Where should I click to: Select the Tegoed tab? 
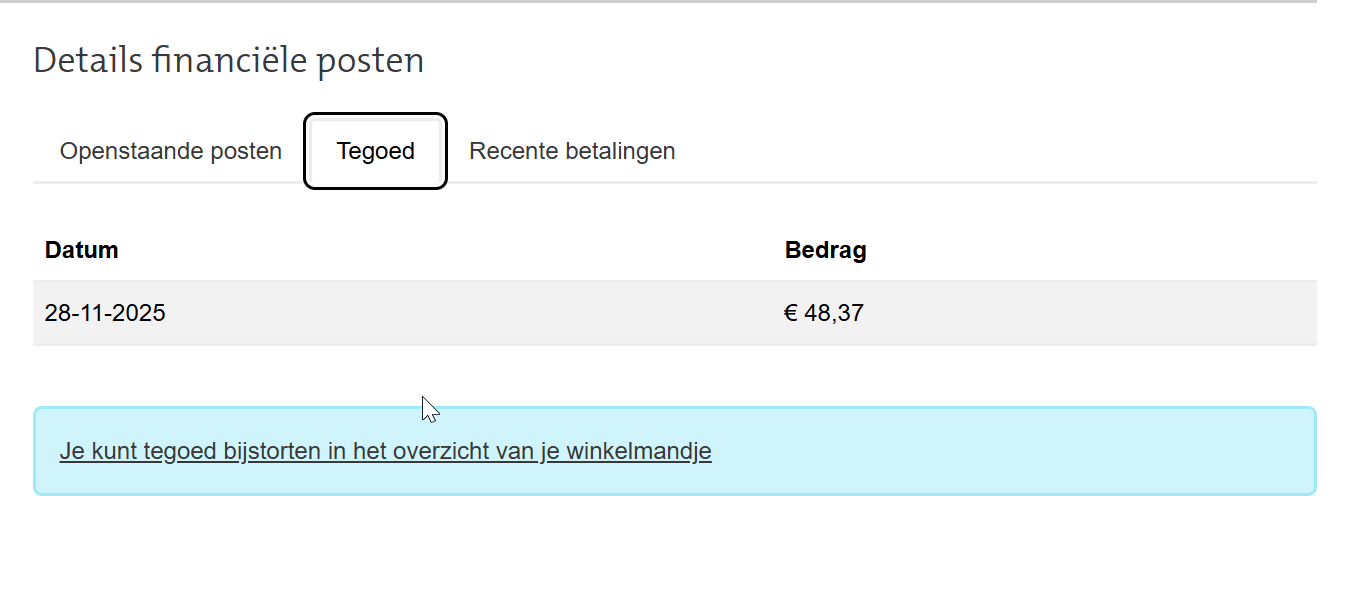pyautogui.click(x=375, y=151)
